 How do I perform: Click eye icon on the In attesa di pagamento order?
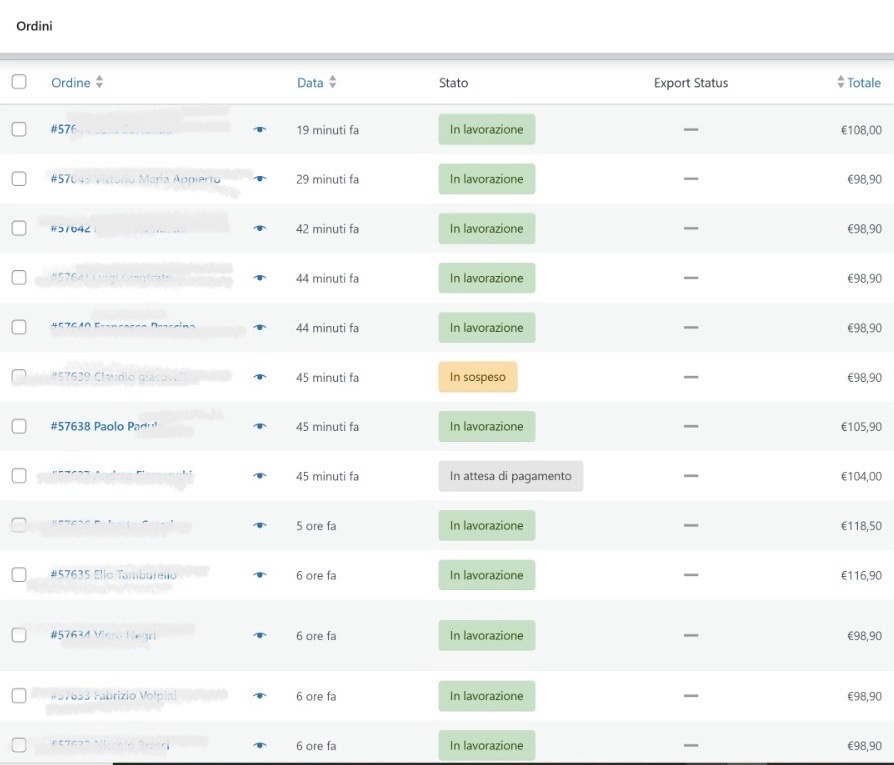[260, 477]
